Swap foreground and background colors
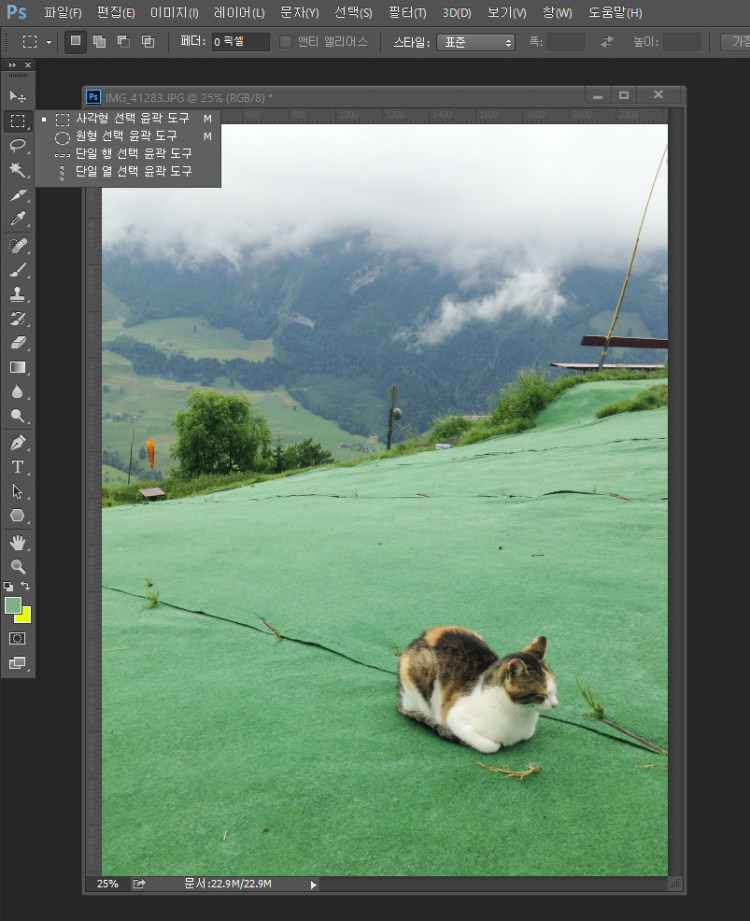The height and width of the screenshot is (921, 750). point(26,586)
